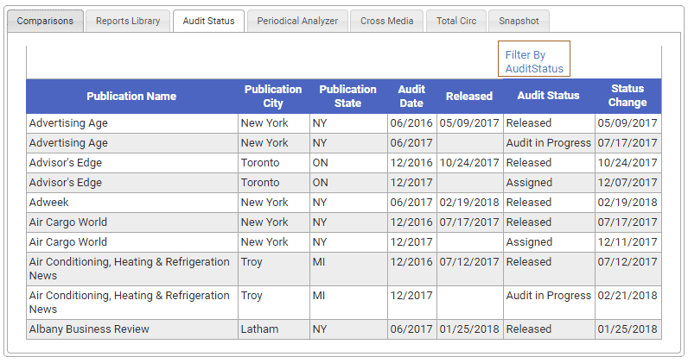Sort by Released column header
688x363 pixels.
(x=469, y=96)
